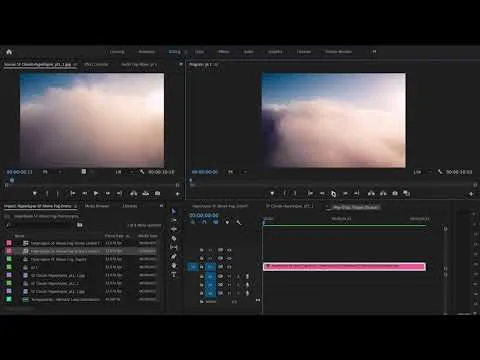The height and width of the screenshot is (360, 480).
Task: Switch to Learning workspace
Action: click(117, 52)
